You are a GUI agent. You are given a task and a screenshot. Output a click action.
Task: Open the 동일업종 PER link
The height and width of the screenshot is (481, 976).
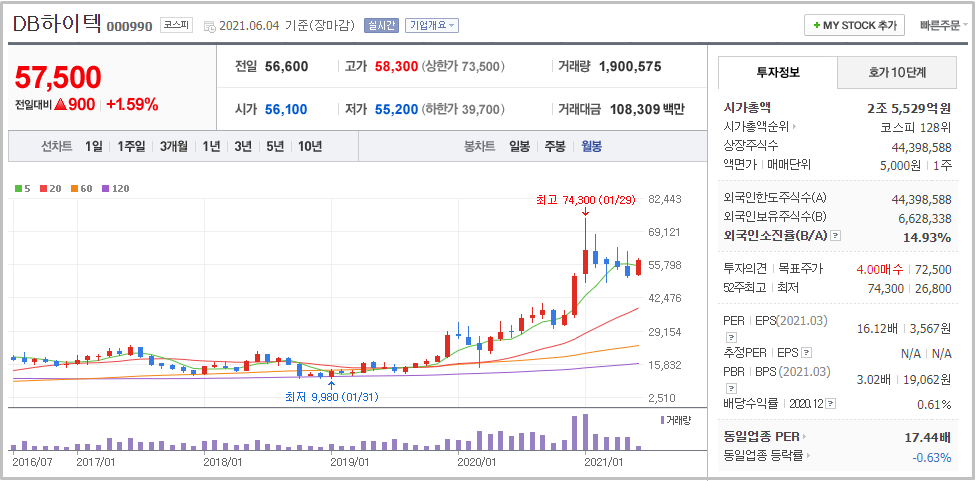pyautogui.click(x=765, y=437)
